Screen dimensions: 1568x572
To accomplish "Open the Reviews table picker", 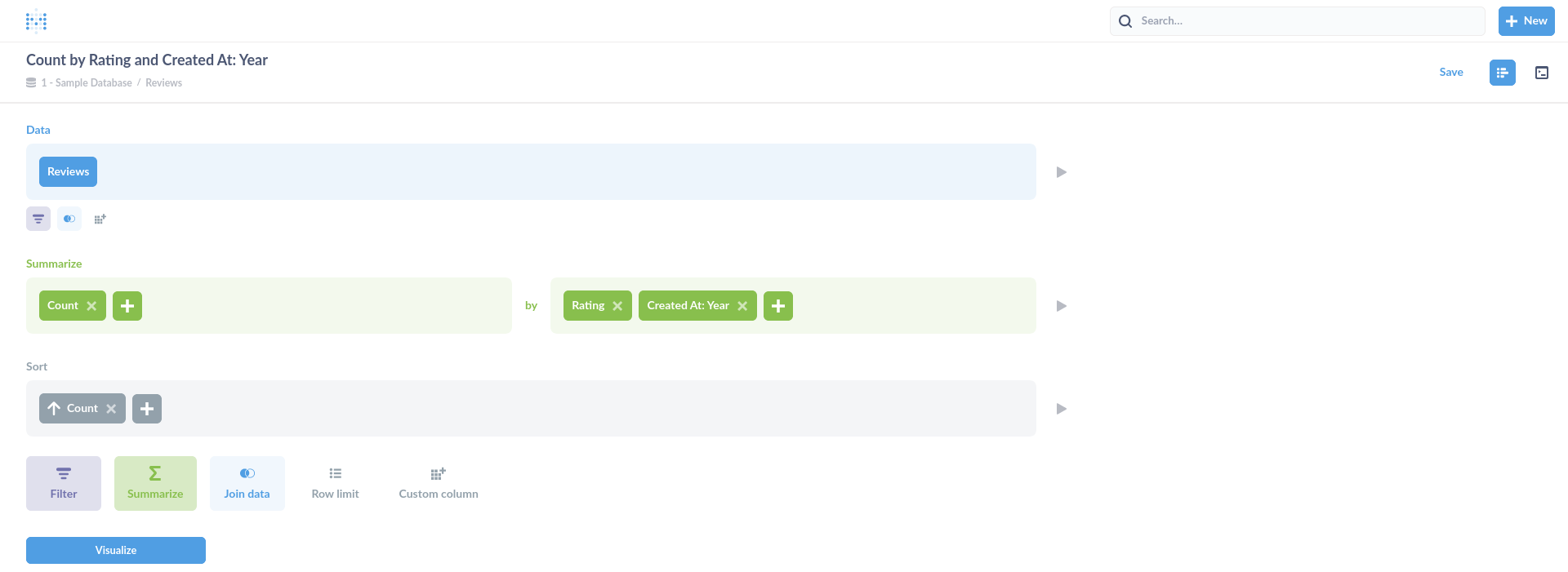I will pyautogui.click(x=68, y=171).
